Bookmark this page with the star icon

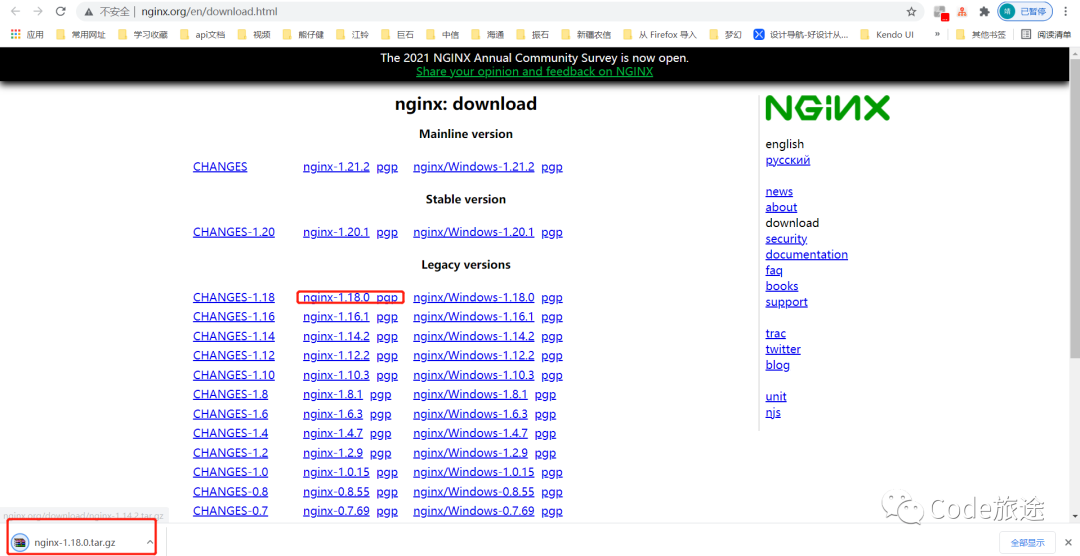911,12
